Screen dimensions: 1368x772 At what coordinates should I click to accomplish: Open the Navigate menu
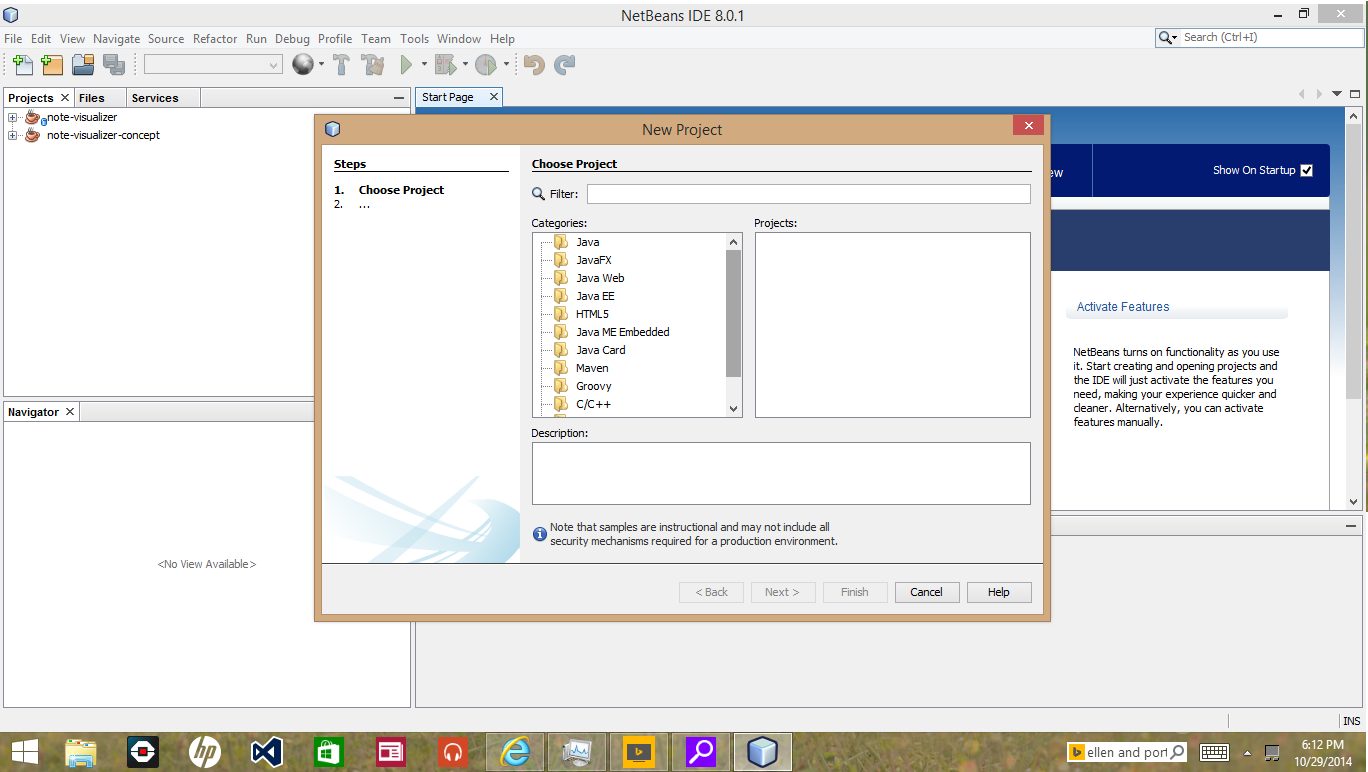click(x=117, y=39)
